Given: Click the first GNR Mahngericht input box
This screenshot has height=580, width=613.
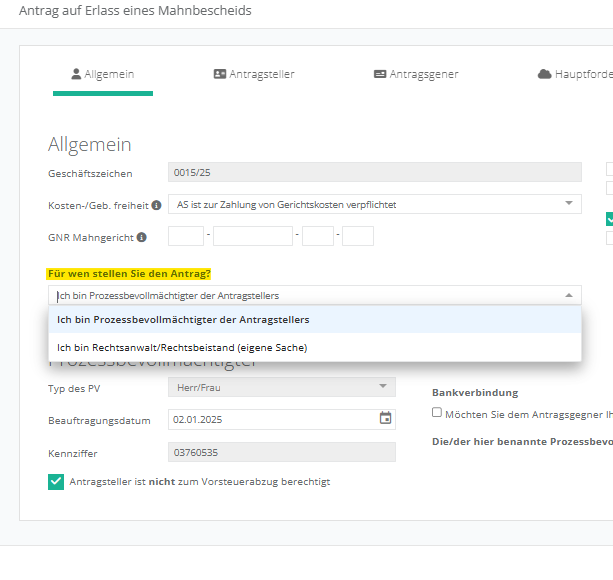Looking at the screenshot, I should (186, 237).
